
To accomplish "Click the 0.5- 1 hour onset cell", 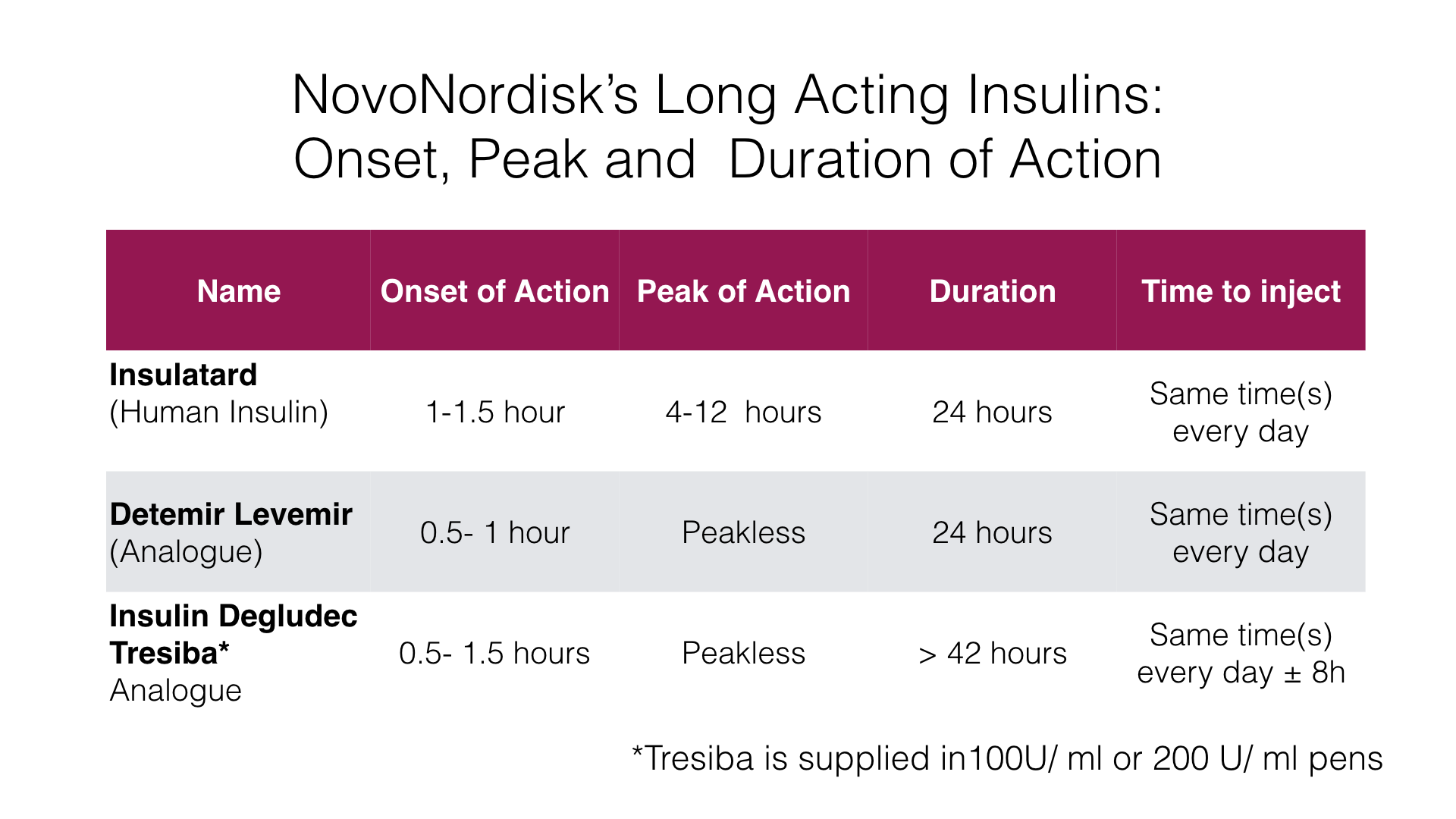I will point(494,532).
